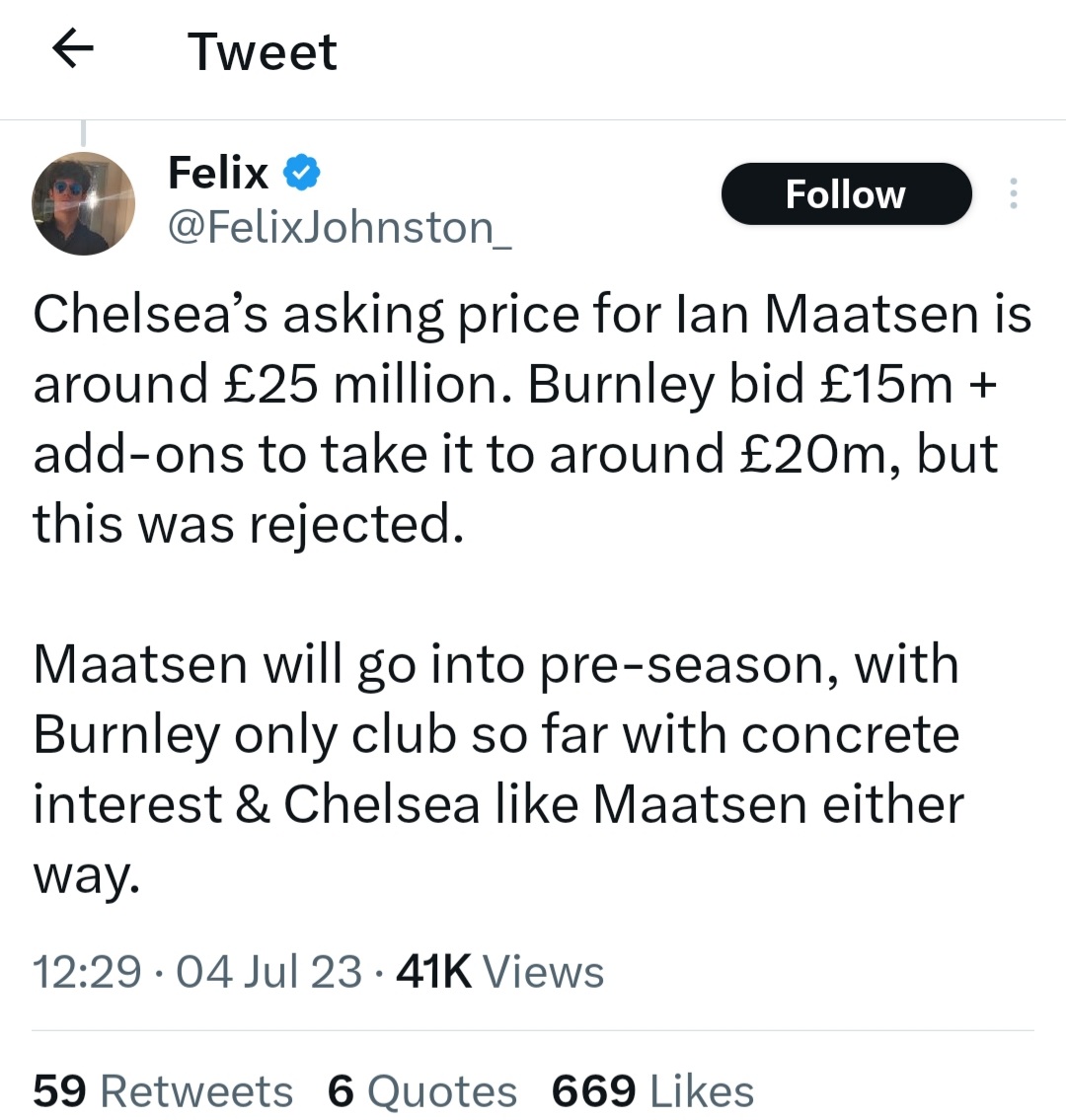Click the display name Felix
This screenshot has height=1120, width=1066.
tap(218, 174)
